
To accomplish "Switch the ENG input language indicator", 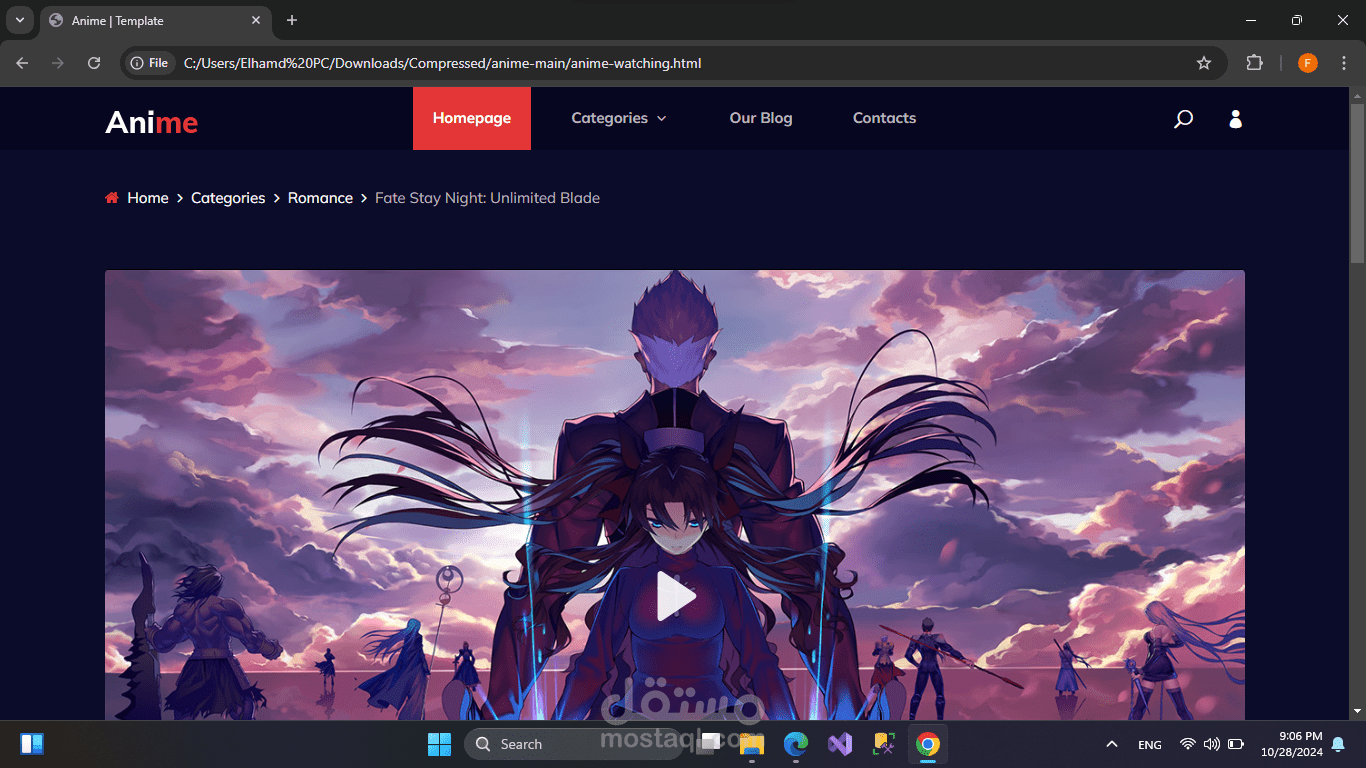I will tap(1150, 745).
